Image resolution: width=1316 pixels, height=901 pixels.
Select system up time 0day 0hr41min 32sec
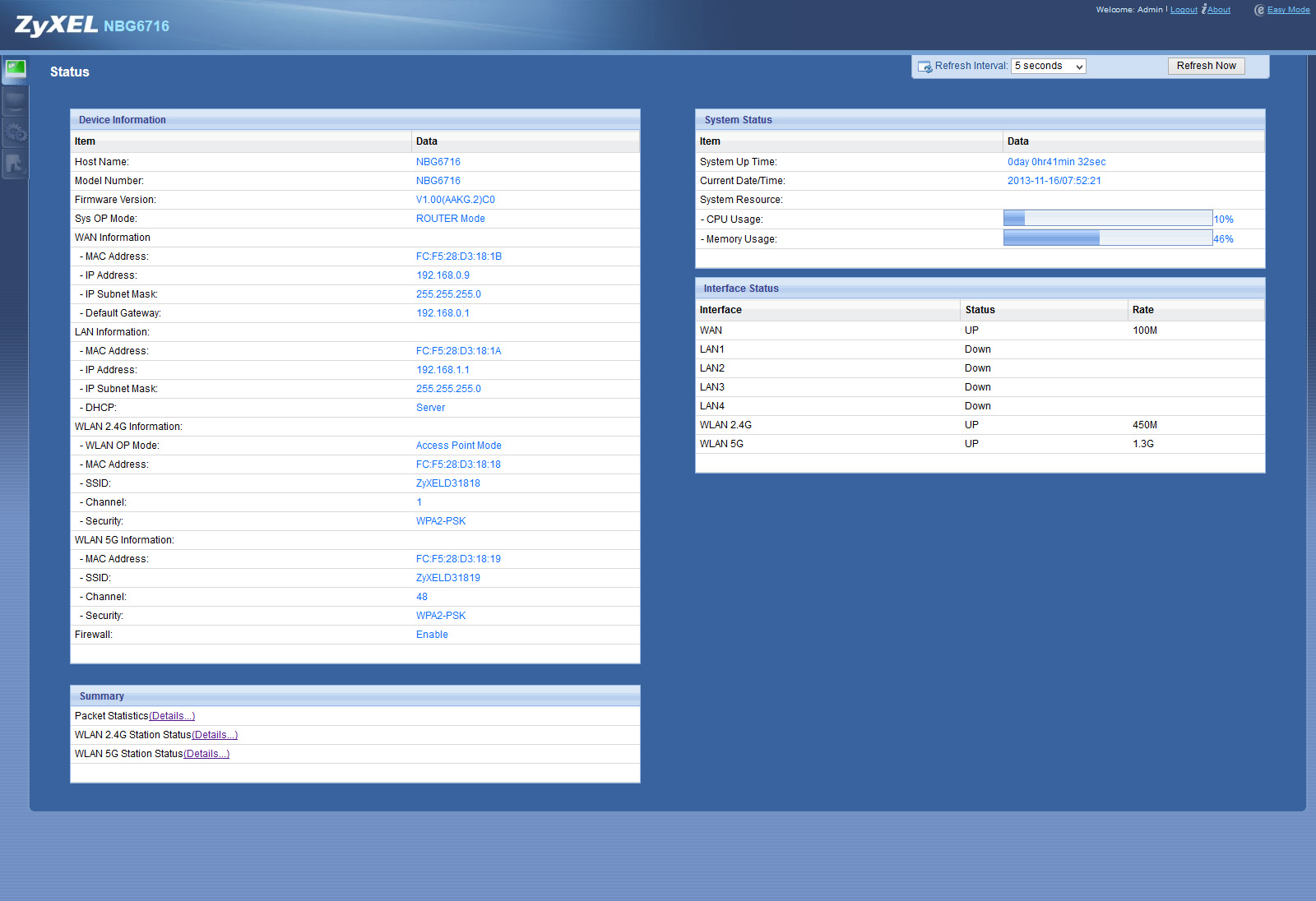pos(1057,162)
